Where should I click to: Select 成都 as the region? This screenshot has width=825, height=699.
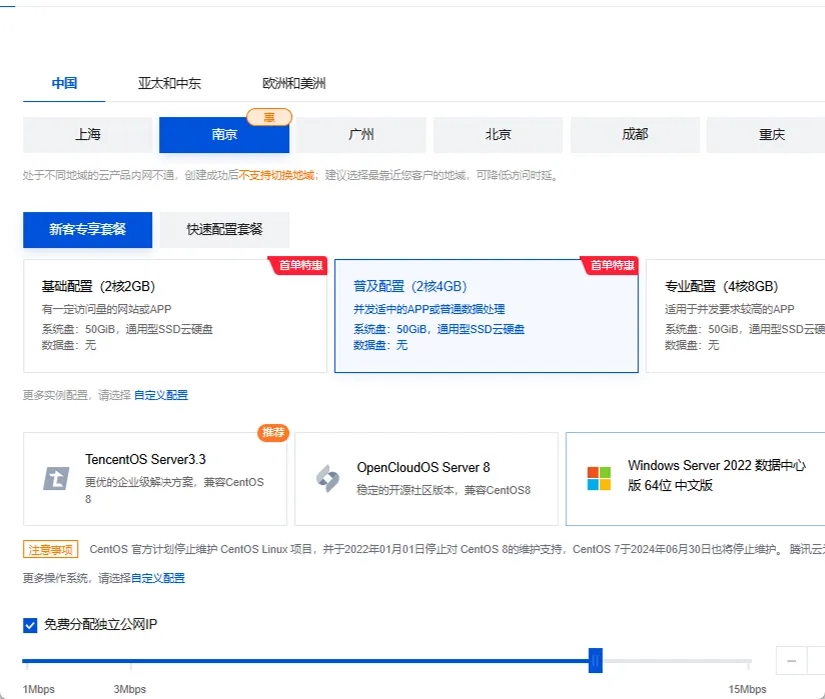click(634, 134)
